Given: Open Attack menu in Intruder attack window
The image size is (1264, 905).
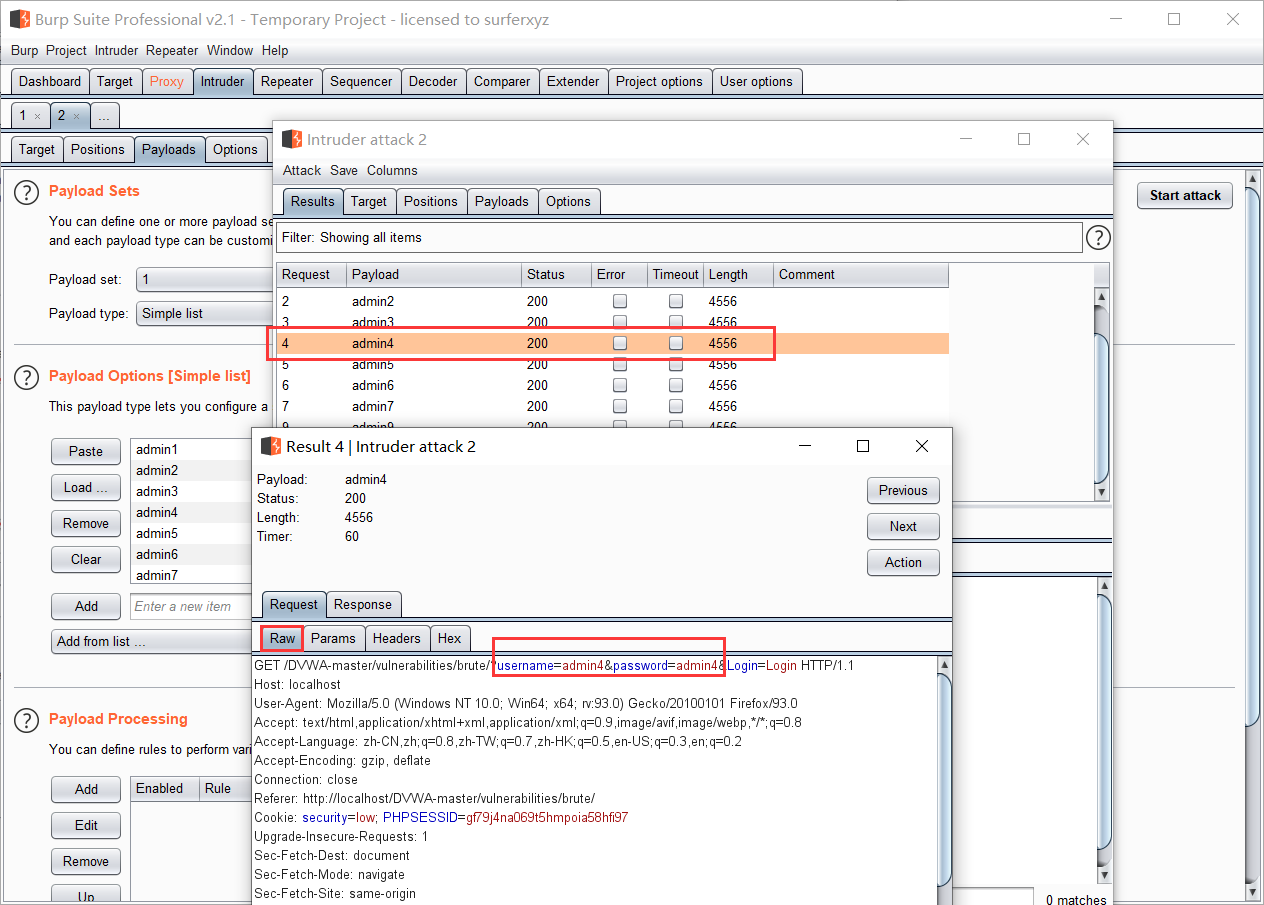Looking at the screenshot, I should tap(302, 170).
